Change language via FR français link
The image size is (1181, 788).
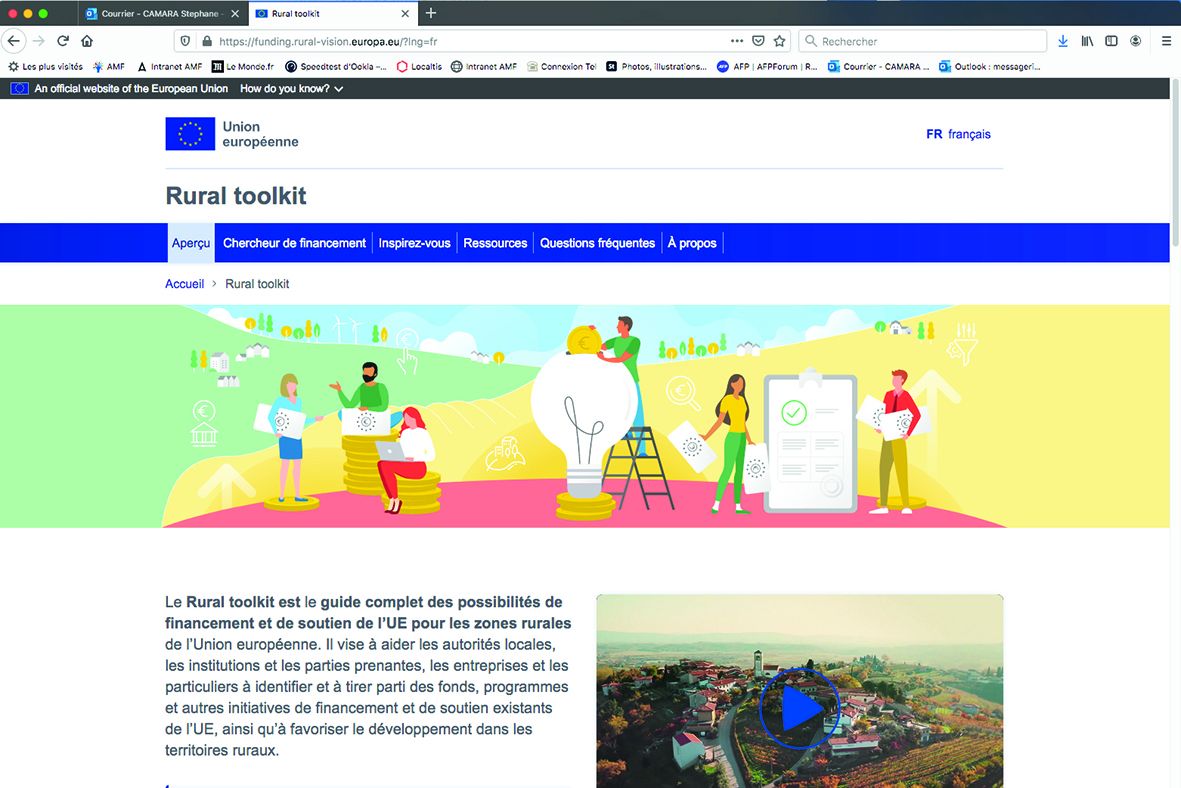[958, 134]
